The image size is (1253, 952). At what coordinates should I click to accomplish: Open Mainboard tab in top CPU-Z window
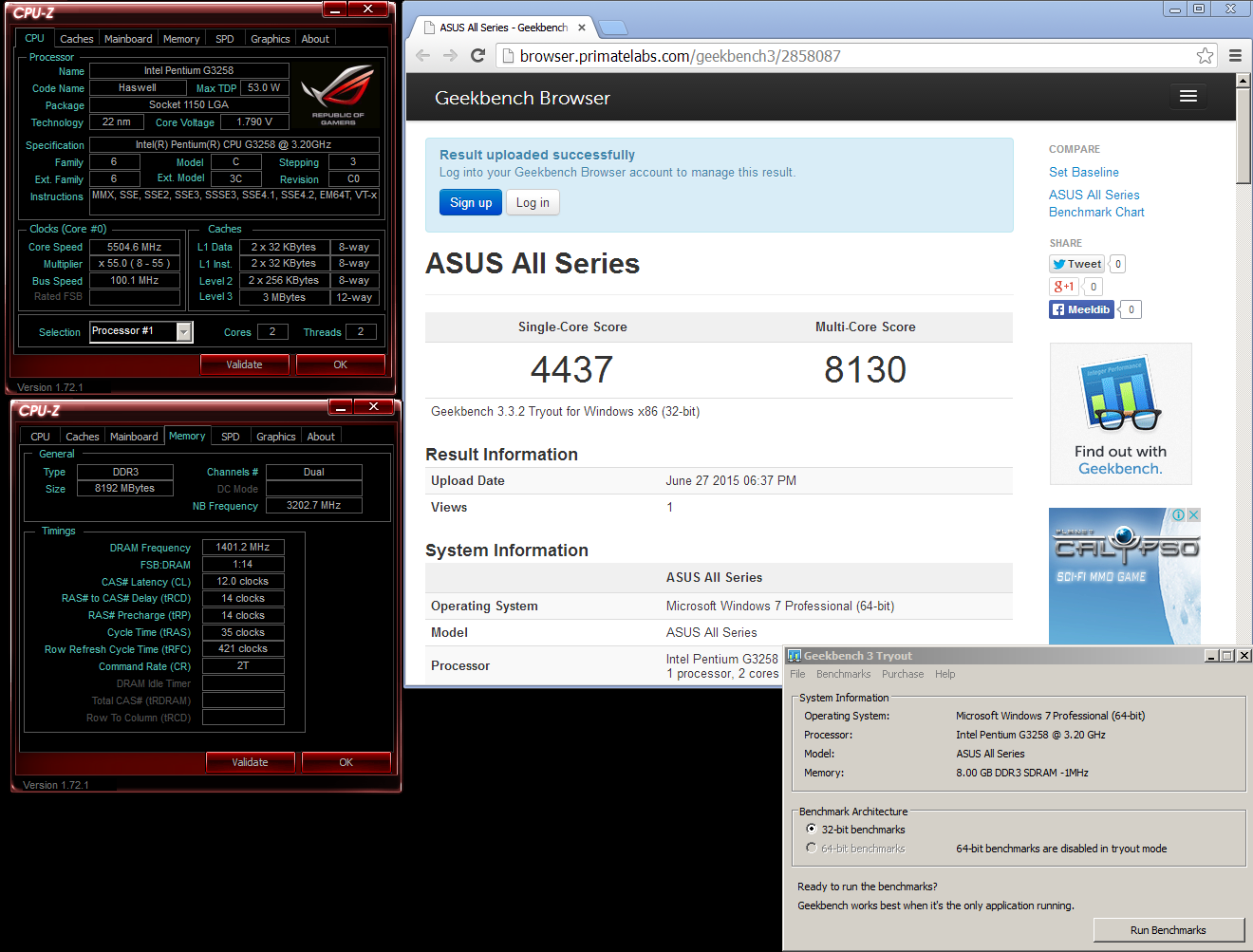(128, 39)
